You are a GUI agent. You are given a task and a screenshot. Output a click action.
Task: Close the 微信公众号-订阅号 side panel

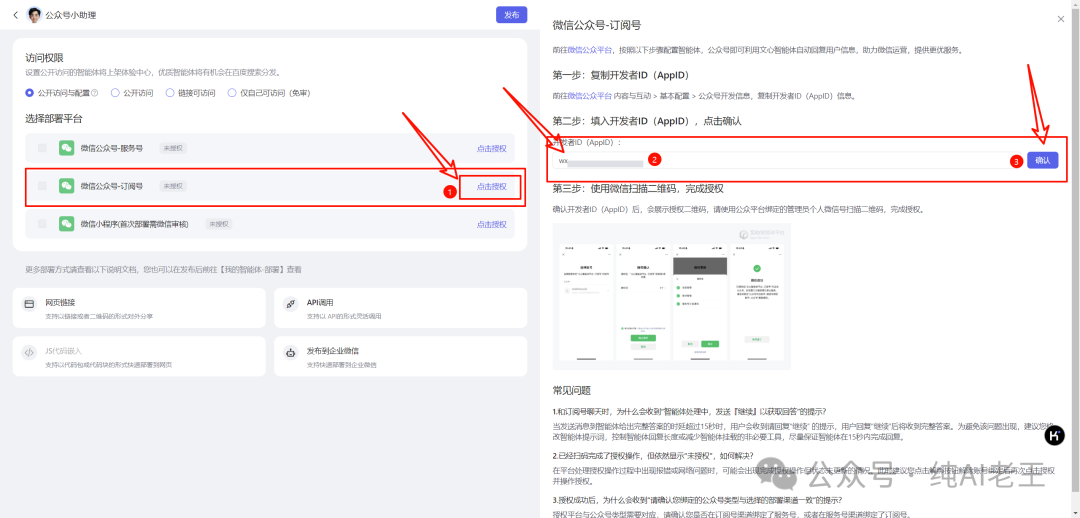tap(1061, 19)
